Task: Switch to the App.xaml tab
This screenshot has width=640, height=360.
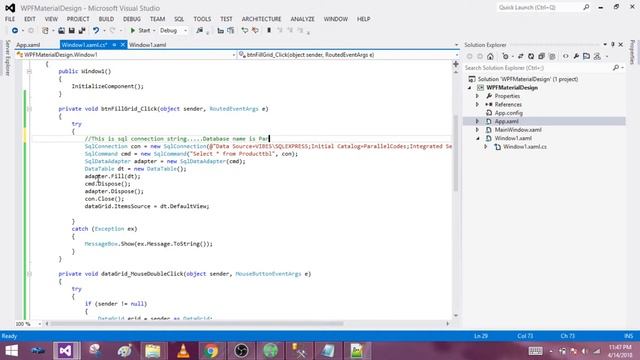Action: point(28,45)
